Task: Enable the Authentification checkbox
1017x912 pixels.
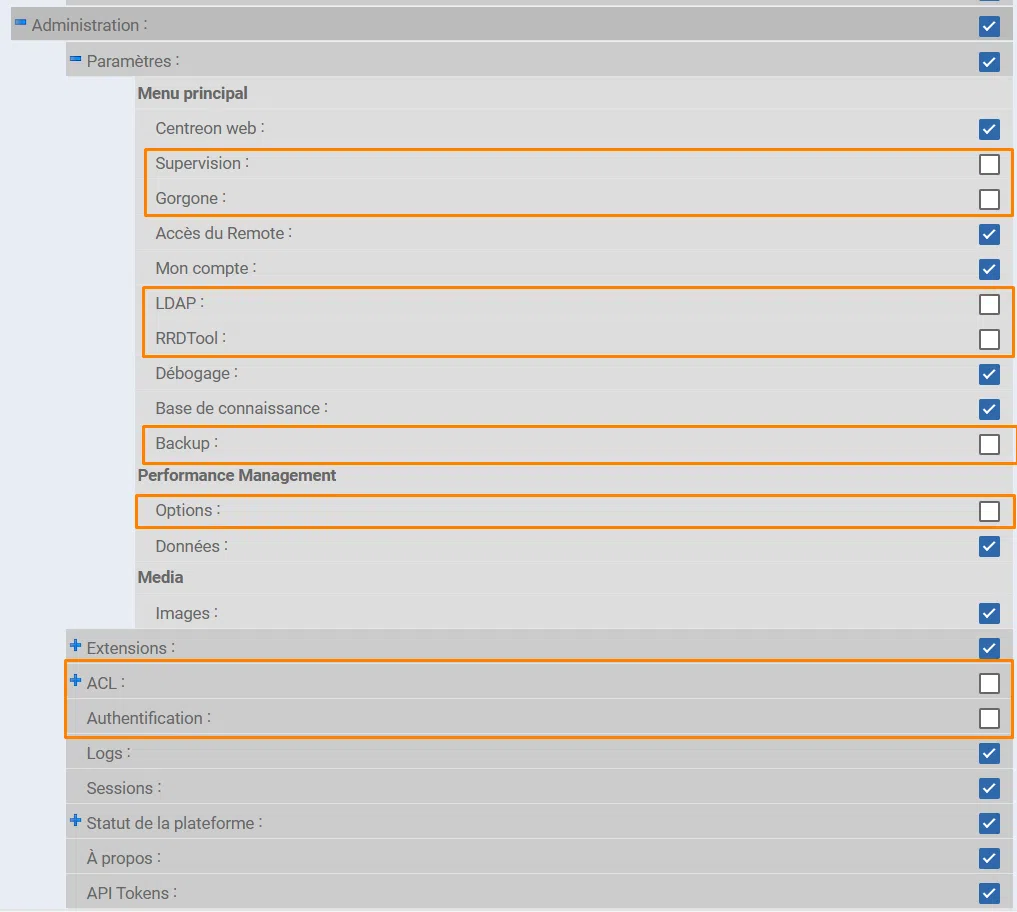Action: pyautogui.click(x=990, y=718)
